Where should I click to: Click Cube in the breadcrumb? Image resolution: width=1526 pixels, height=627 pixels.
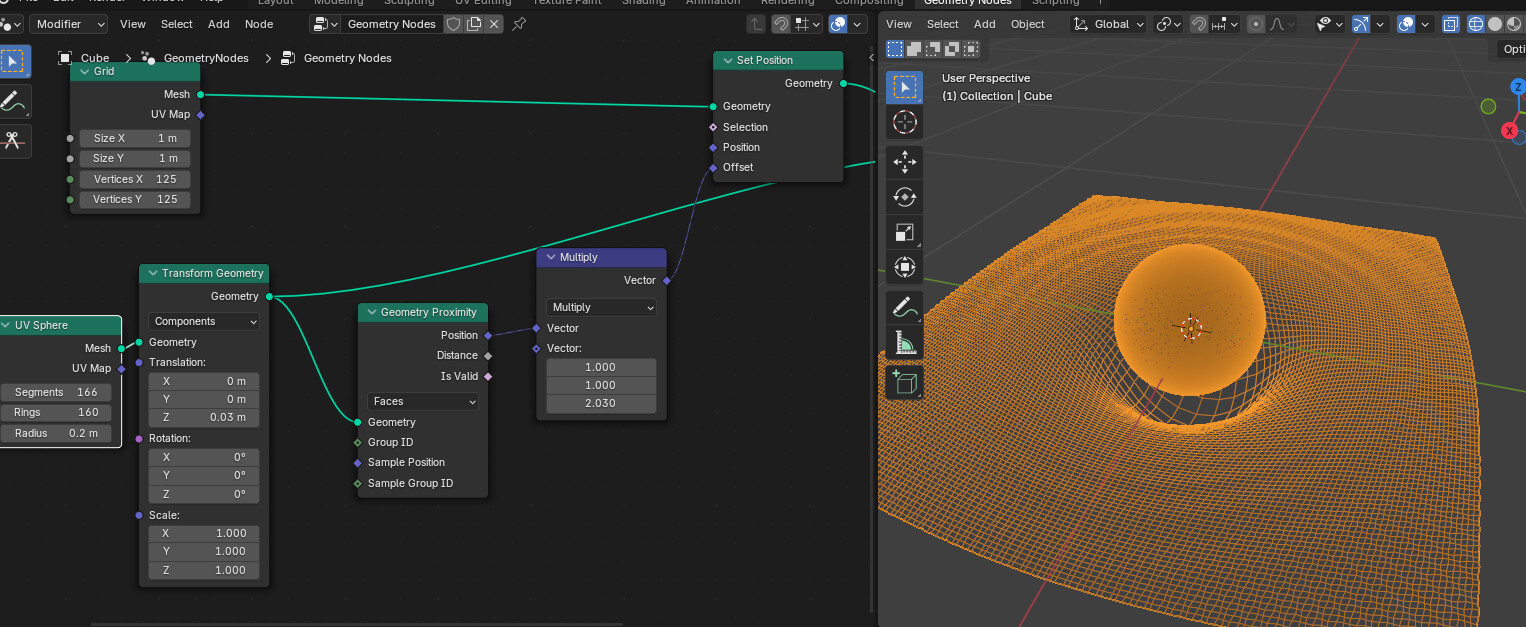pyautogui.click(x=95, y=58)
